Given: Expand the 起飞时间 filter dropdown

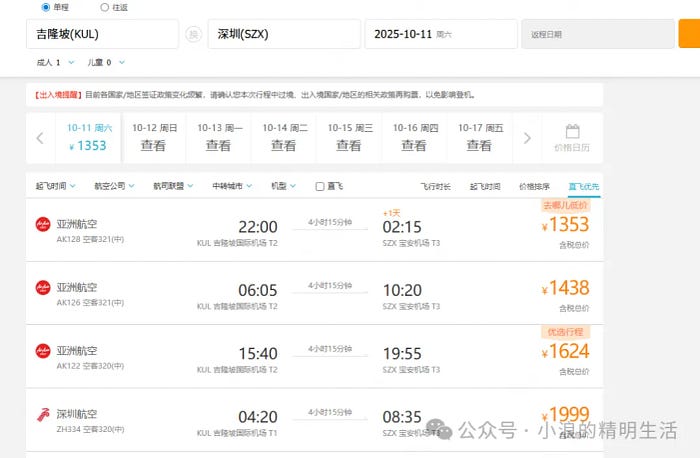Looking at the screenshot, I should coord(55,186).
